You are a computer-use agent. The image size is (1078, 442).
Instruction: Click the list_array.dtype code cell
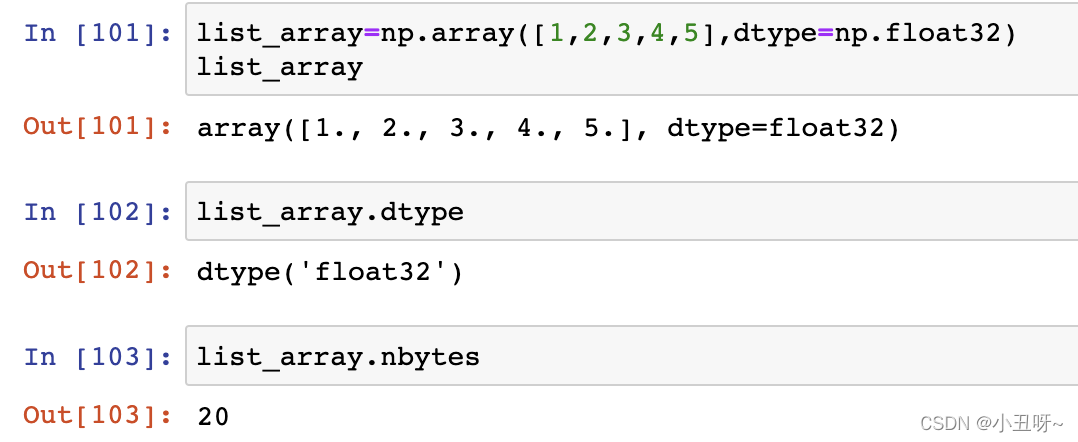(631, 211)
